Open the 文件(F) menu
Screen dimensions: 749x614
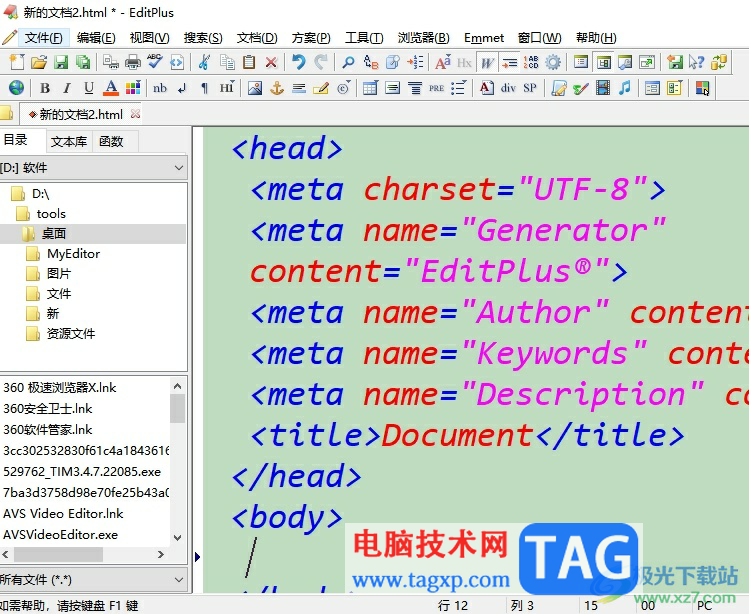click(43, 37)
